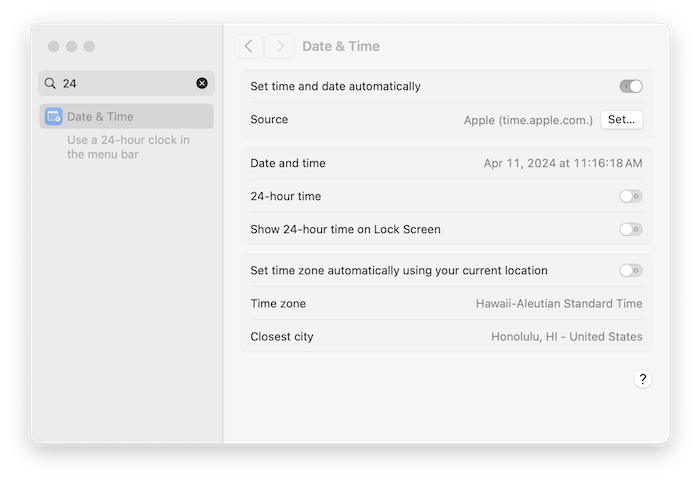Enable Set time zone automatically switch
Image resolution: width=700 pixels, height=481 pixels.
coord(631,270)
